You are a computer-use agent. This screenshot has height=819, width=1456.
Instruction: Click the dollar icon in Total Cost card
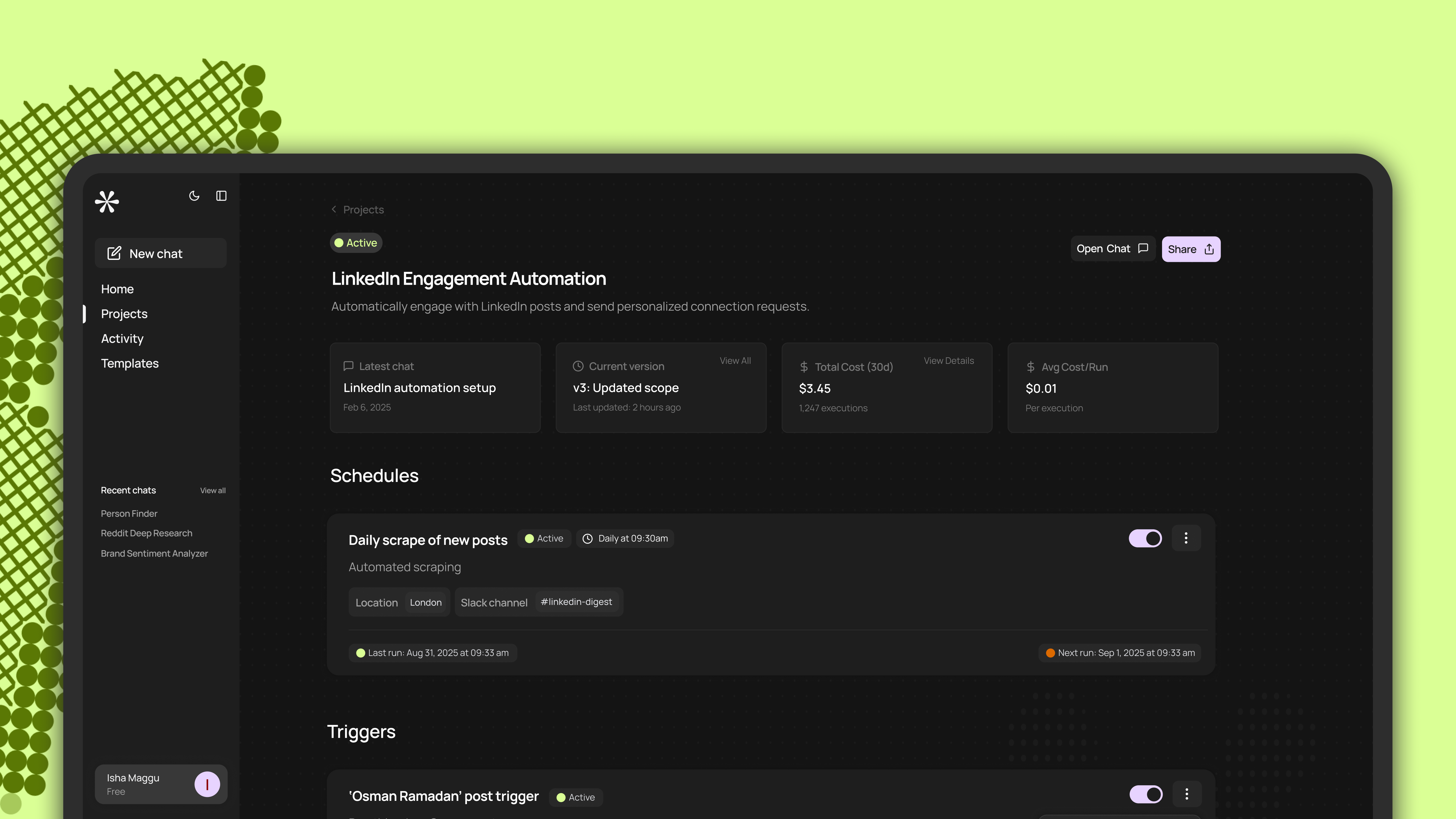[x=804, y=367]
